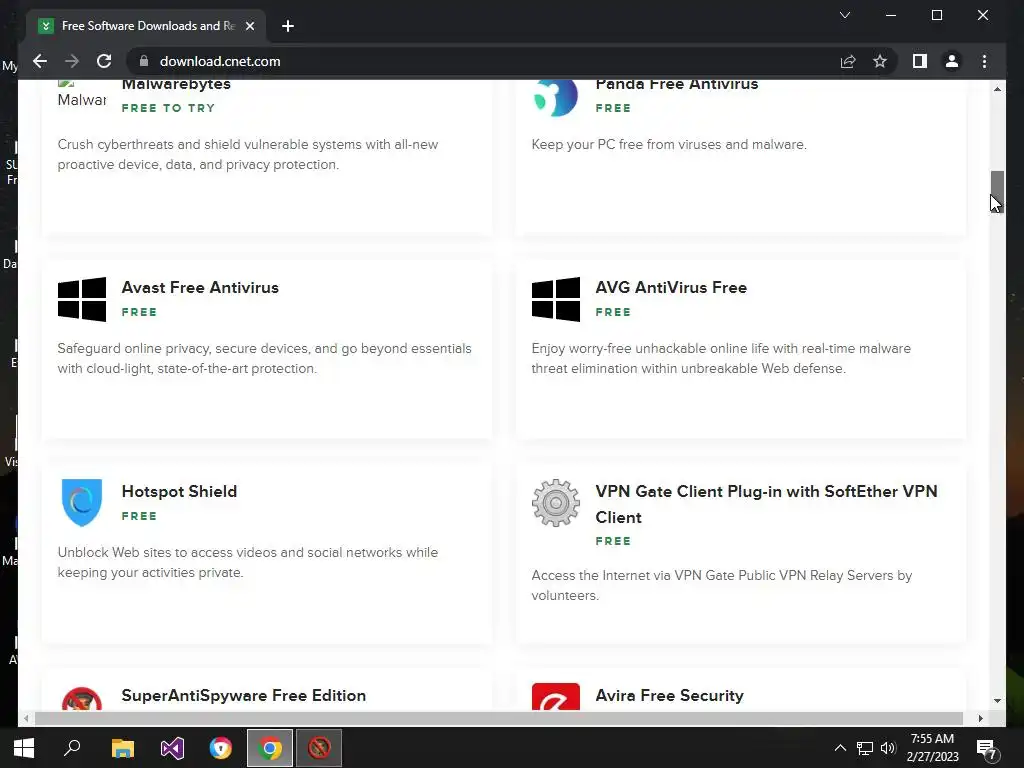The height and width of the screenshot is (768, 1024).
Task: Click the Avast description starting 'Safeguard online privacy'
Action: 264,359
